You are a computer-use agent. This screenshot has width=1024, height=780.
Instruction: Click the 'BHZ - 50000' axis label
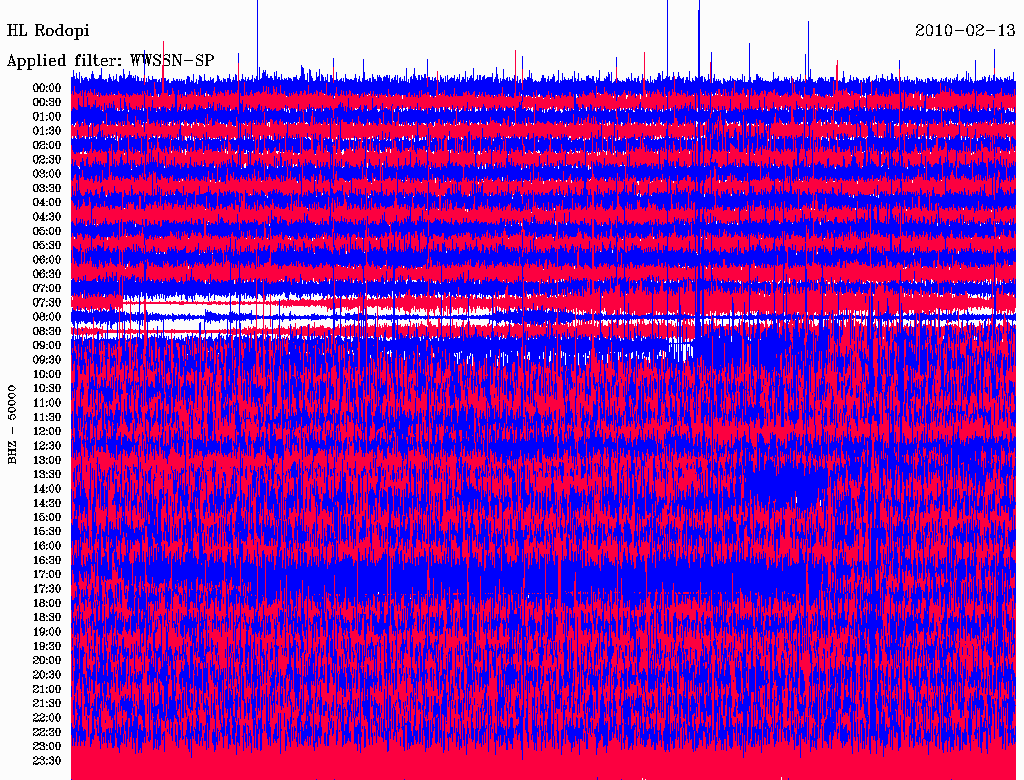tap(12, 425)
